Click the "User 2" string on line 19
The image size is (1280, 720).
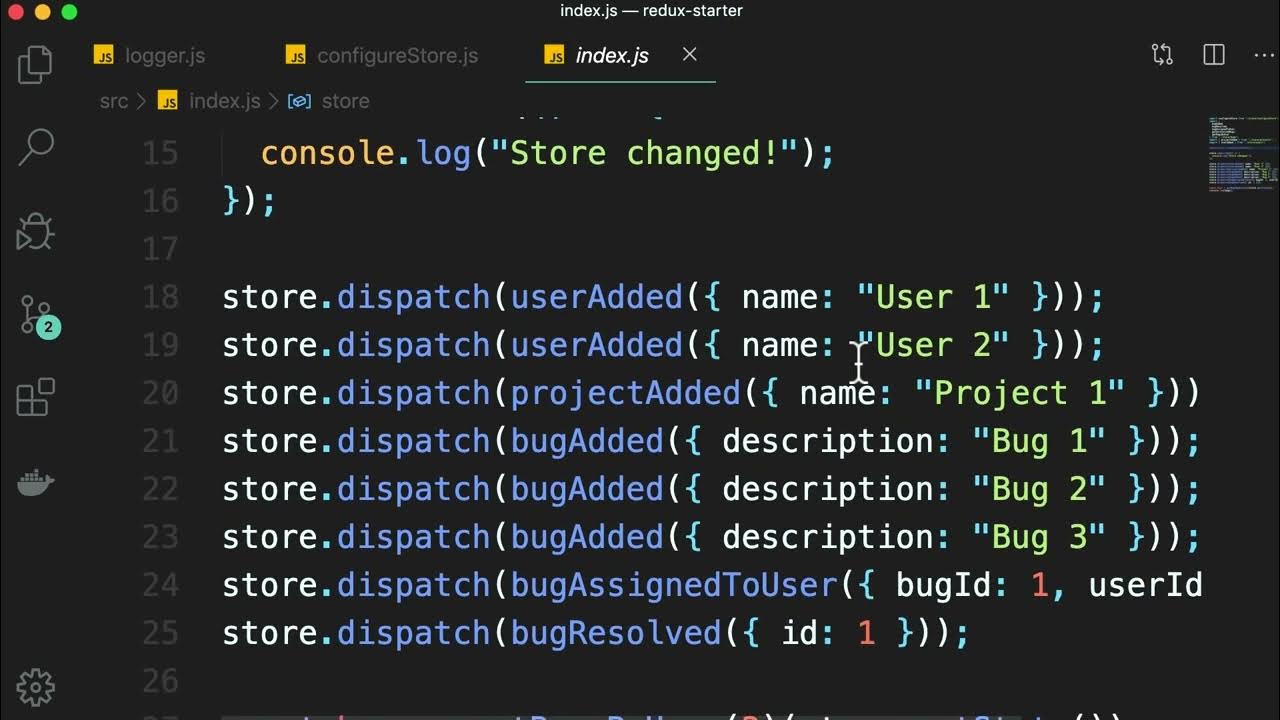[933, 345]
